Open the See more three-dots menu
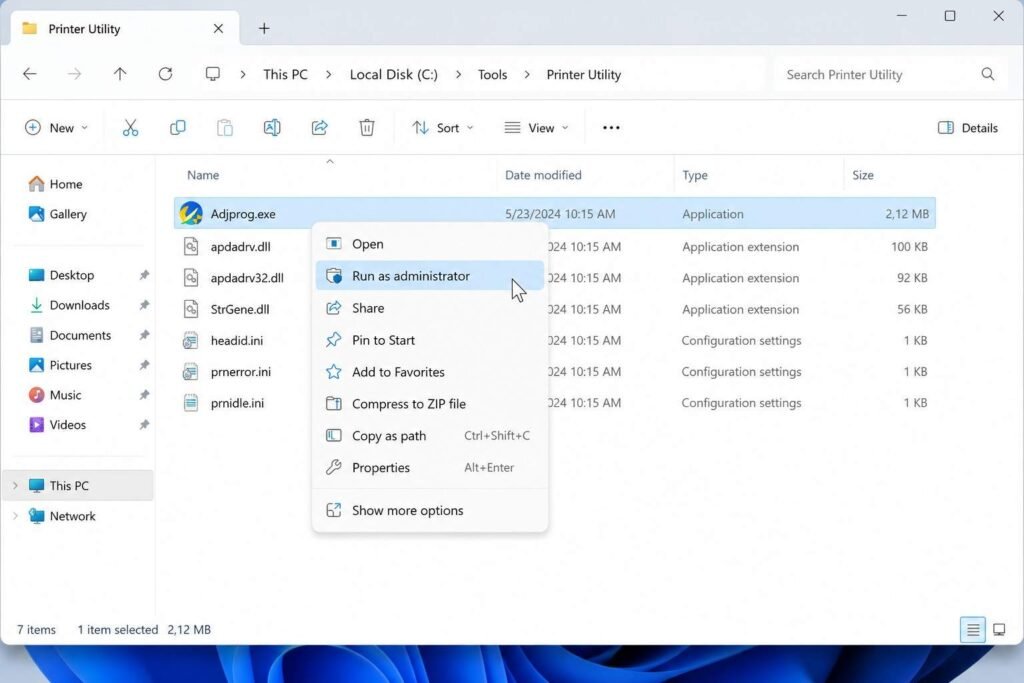 [x=611, y=128]
